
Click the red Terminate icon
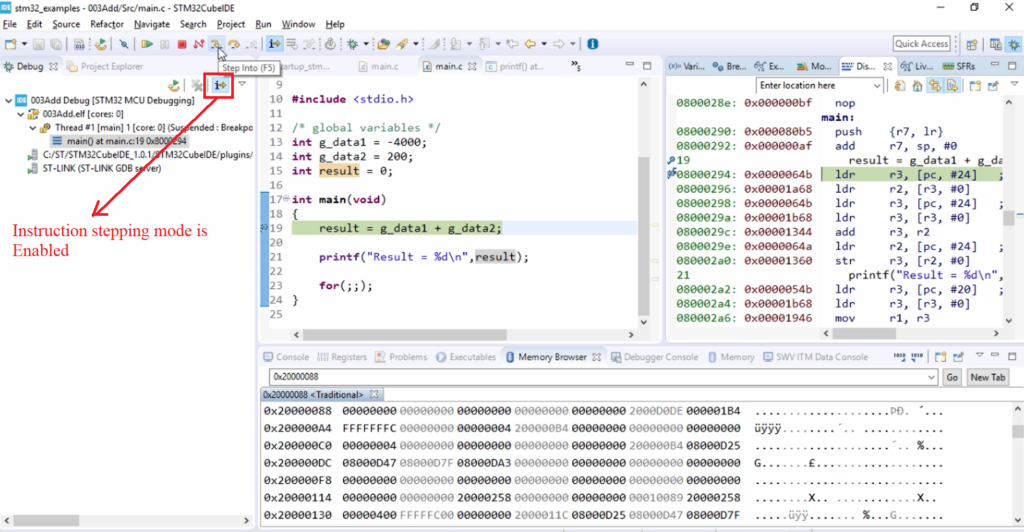click(182, 44)
